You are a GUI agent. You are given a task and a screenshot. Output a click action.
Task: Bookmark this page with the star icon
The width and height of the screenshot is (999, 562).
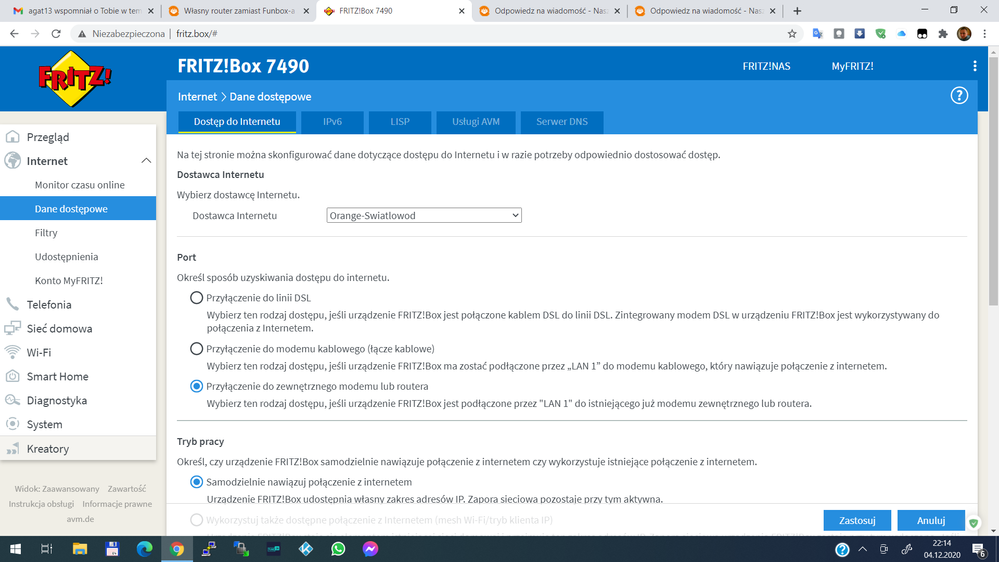pos(792,33)
